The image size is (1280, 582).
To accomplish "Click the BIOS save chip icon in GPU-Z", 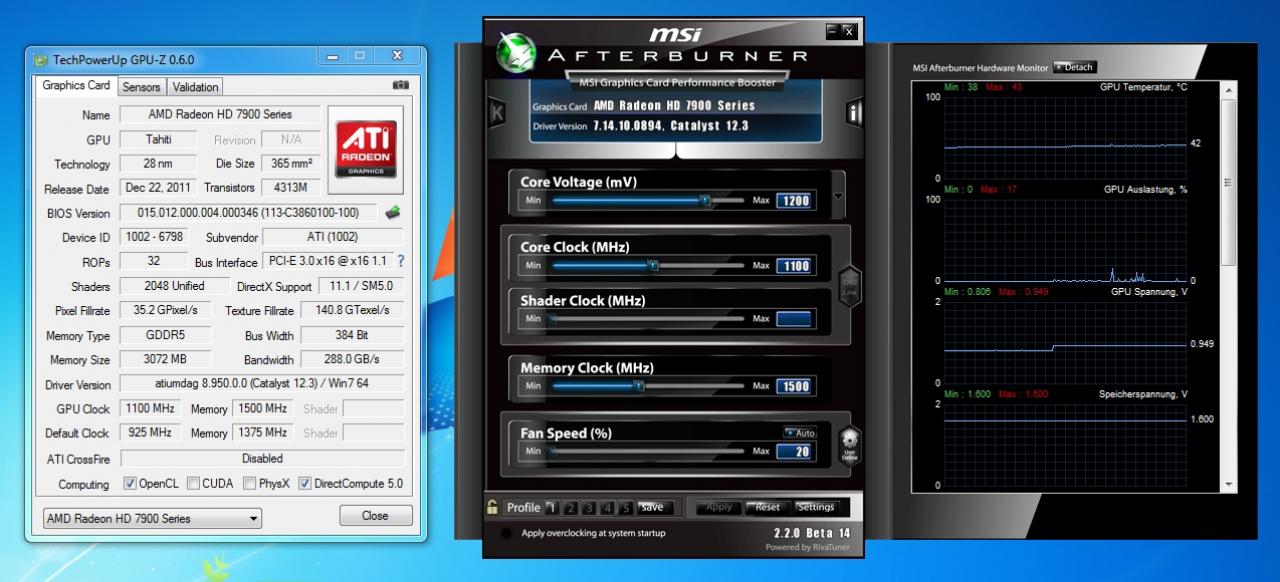I will point(393,212).
